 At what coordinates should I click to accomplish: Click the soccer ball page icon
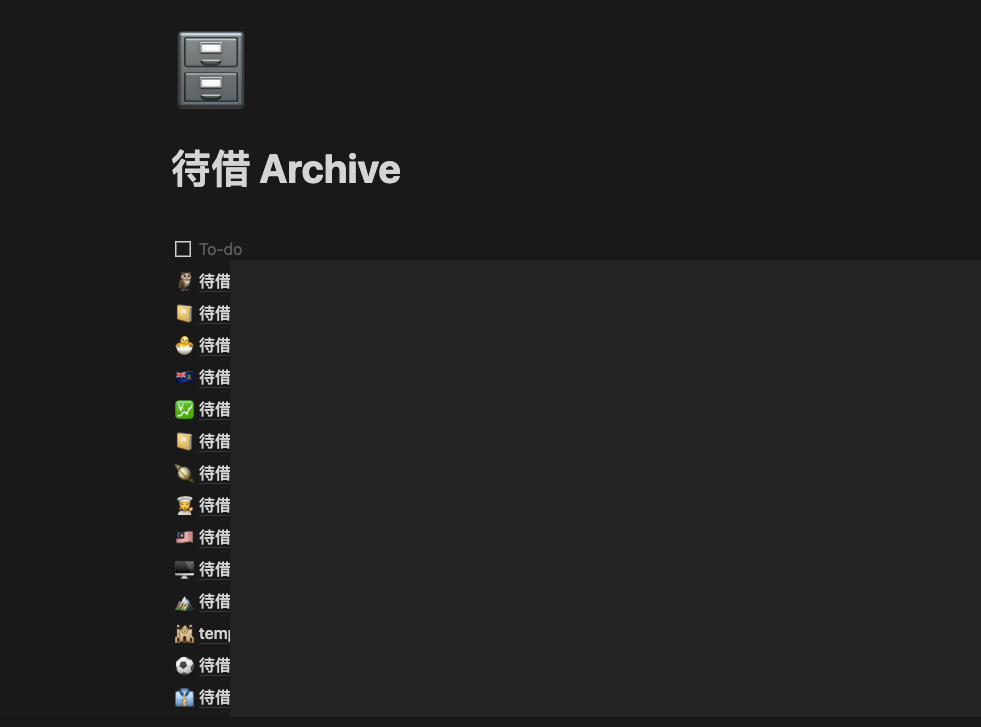click(x=184, y=665)
